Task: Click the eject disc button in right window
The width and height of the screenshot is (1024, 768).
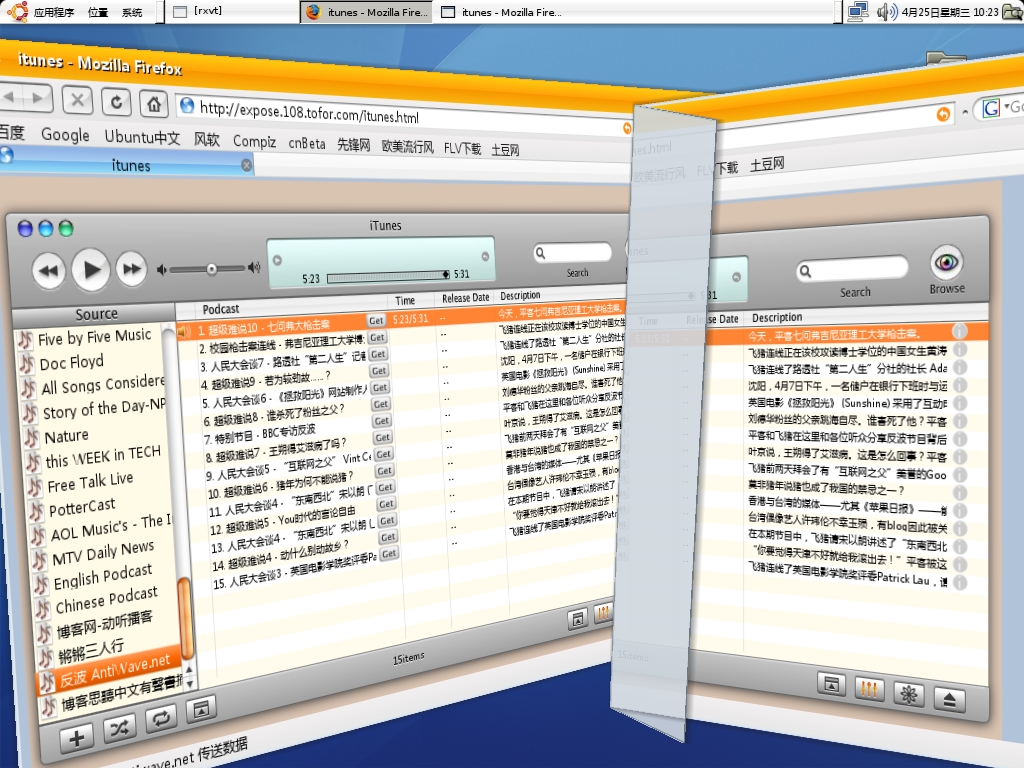Action: click(x=950, y=700)
